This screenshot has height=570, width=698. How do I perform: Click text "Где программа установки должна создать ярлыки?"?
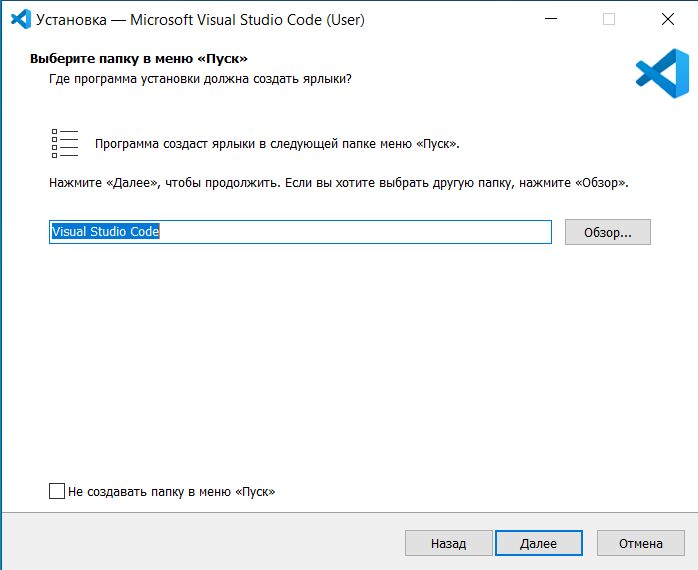[200, 79]
